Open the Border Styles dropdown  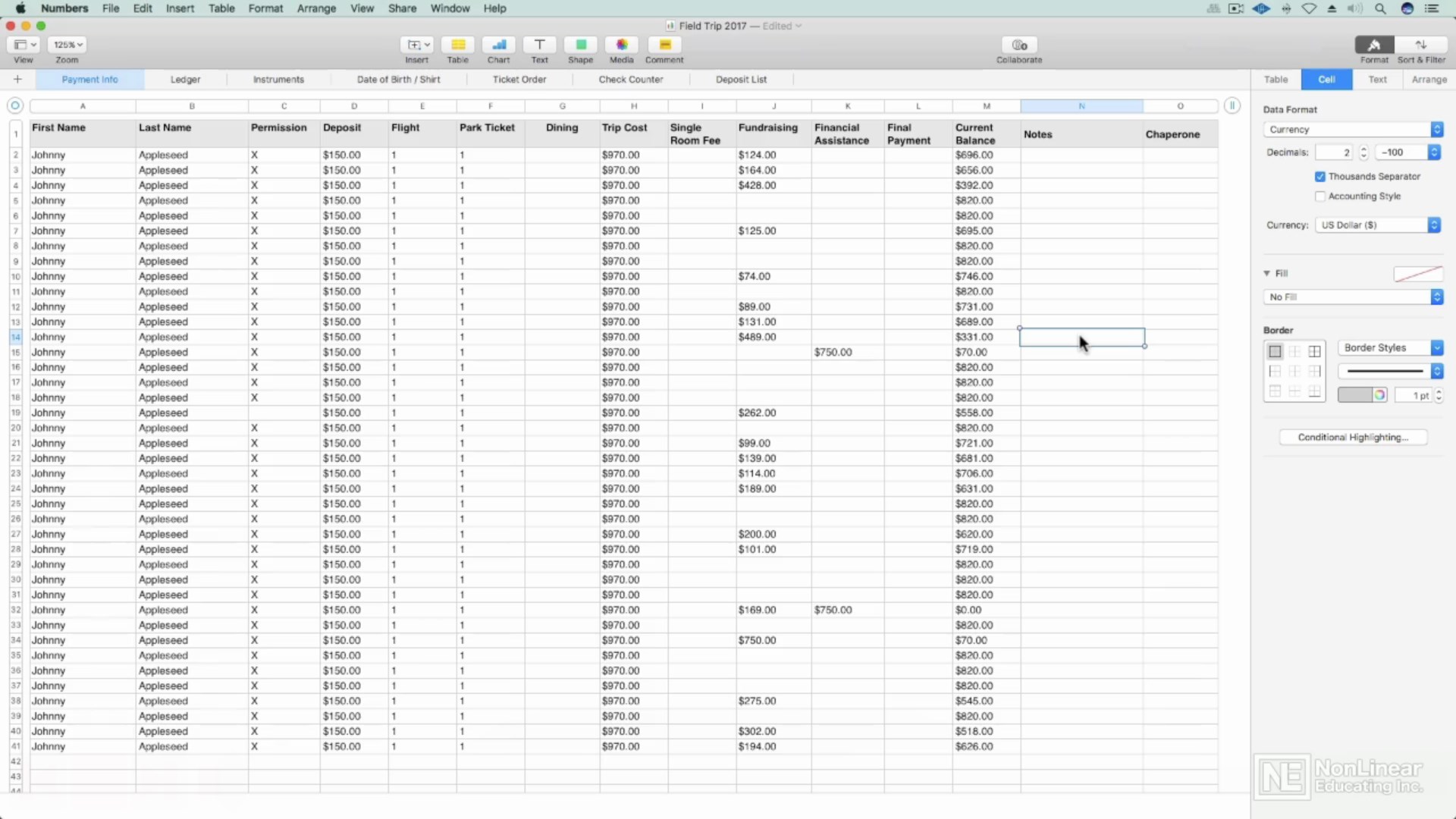tap(1390, 348)
